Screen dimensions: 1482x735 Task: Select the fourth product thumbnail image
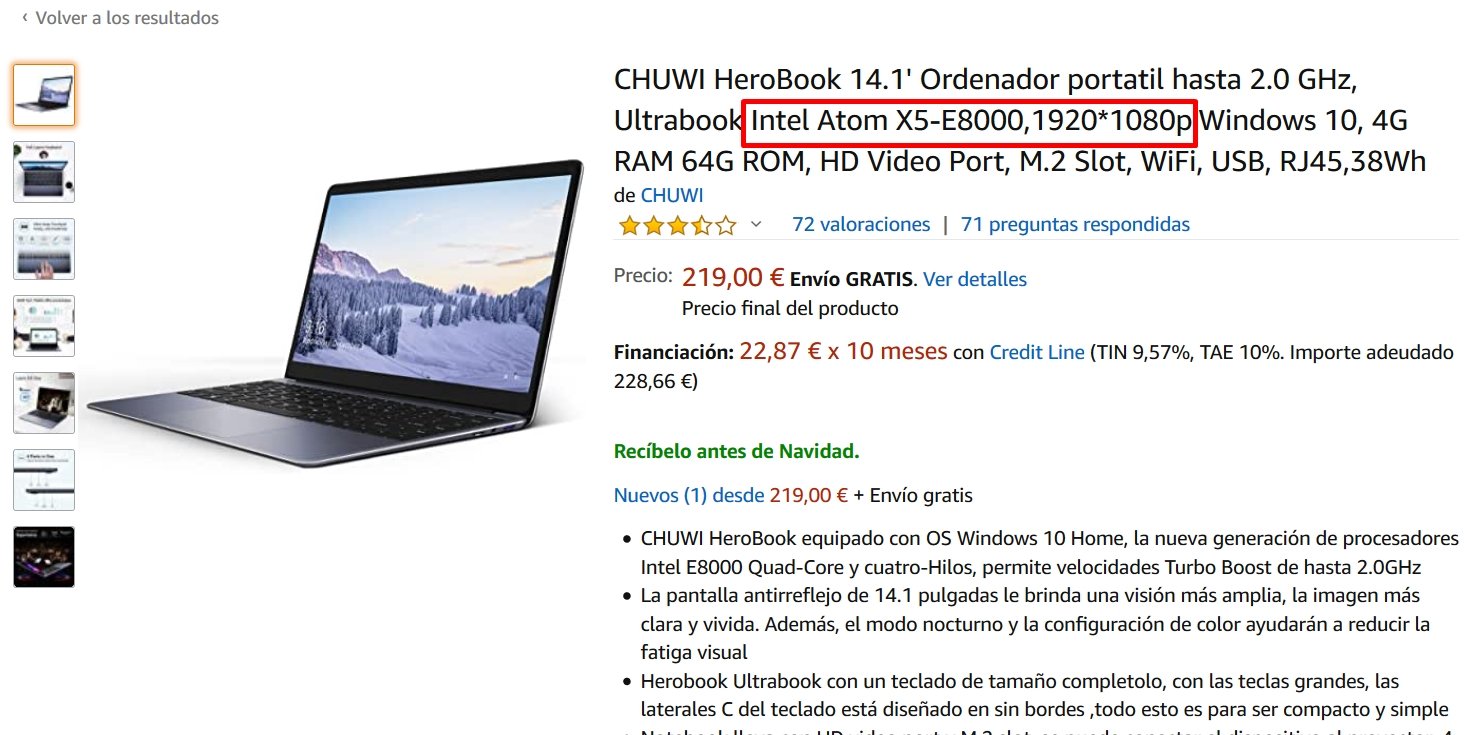[x=44, y=326]
